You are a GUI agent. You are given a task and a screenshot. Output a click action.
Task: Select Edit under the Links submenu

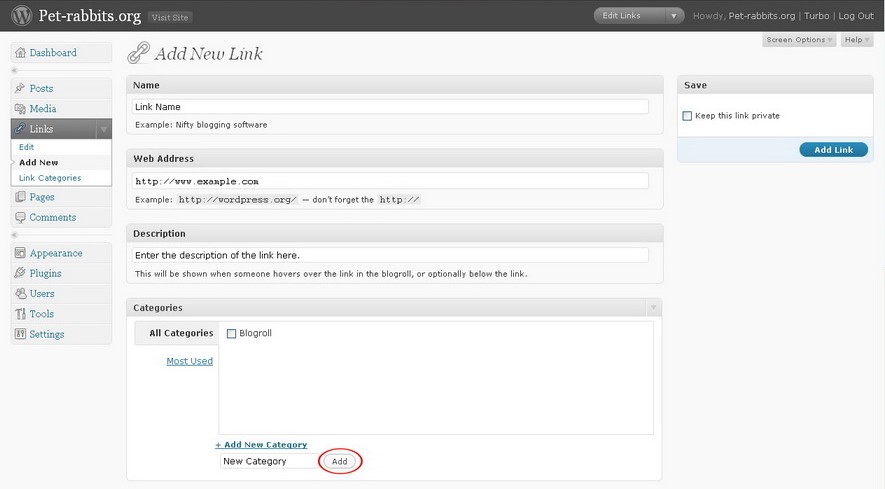tap(27, 147)
